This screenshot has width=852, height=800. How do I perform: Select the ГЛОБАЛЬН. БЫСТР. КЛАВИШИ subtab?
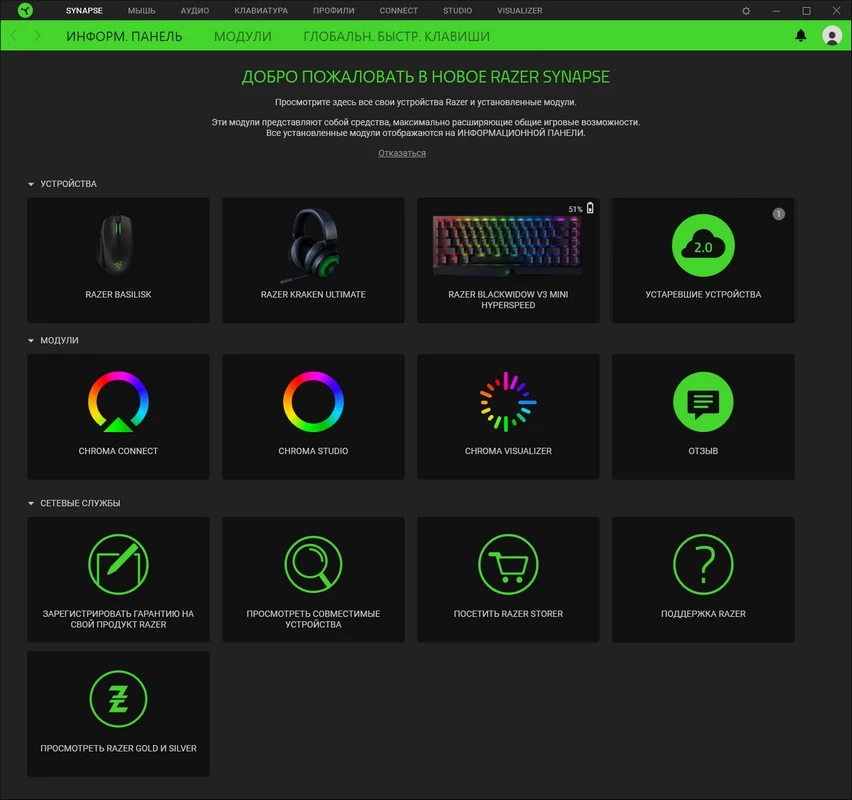pos(396,36)
